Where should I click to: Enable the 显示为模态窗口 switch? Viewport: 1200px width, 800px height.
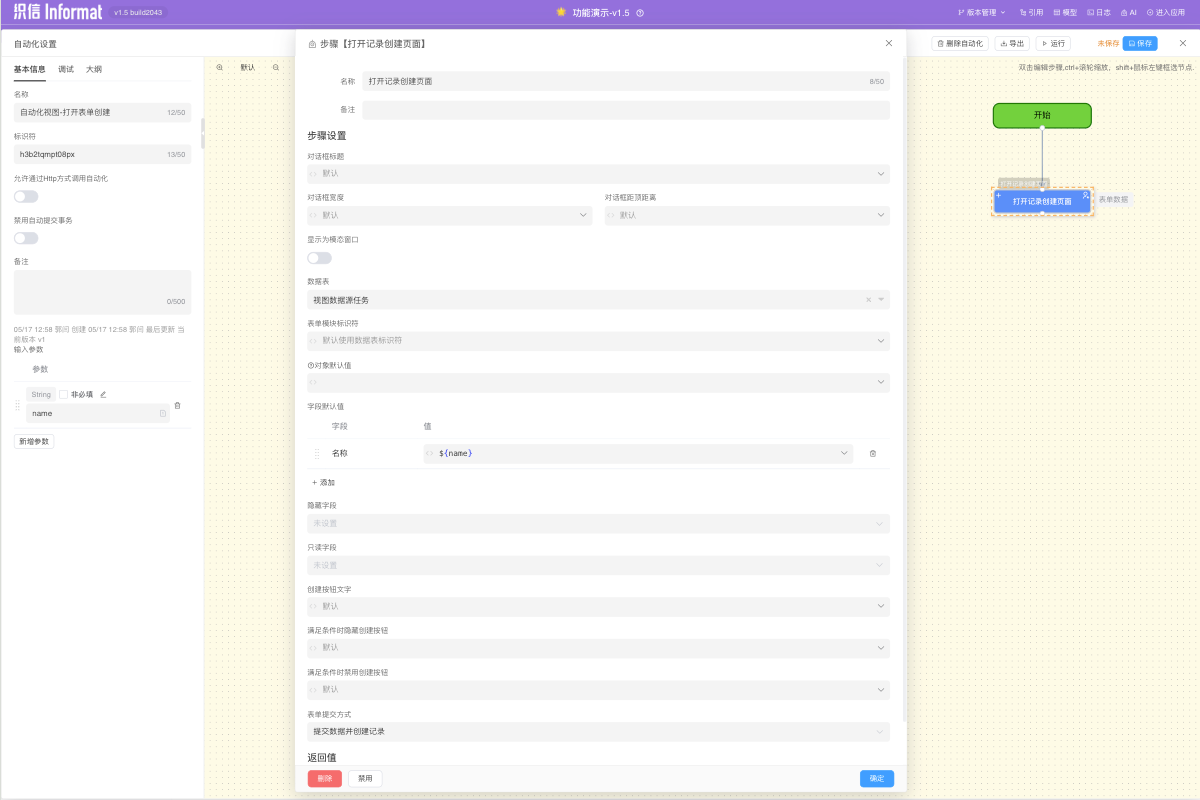[x=319, y=258]
